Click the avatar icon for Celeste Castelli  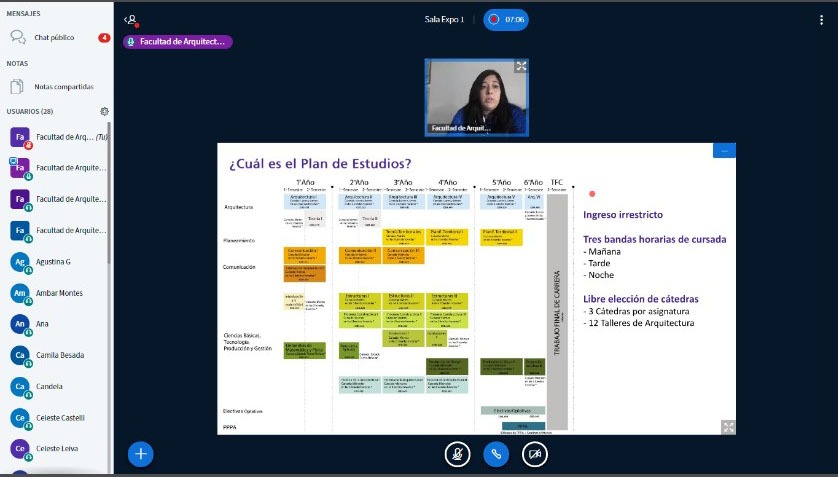tap(19, 417)
